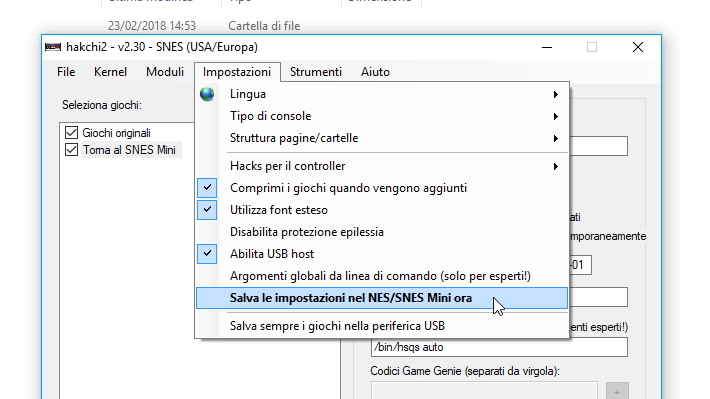Viewport: 710px width, 399px height.
Task: Uncheck the Torna al SNES Mini checkbox
Action: (71, 150)
